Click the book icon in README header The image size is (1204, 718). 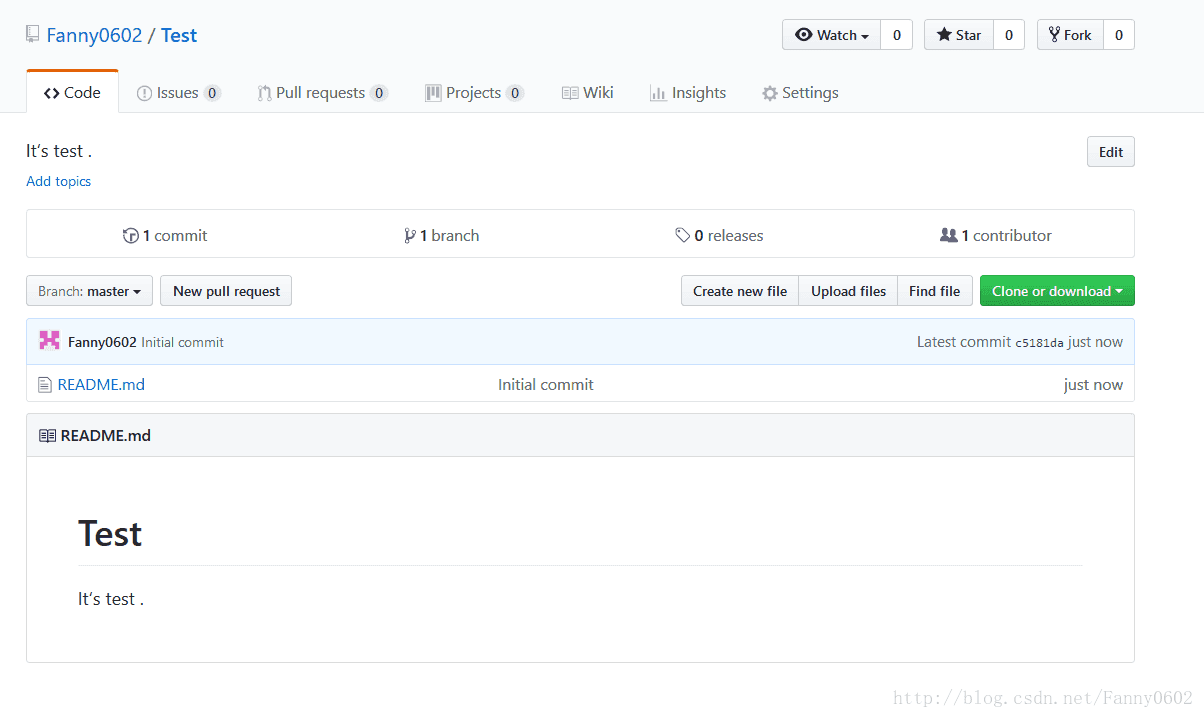[x=47, y=436]
